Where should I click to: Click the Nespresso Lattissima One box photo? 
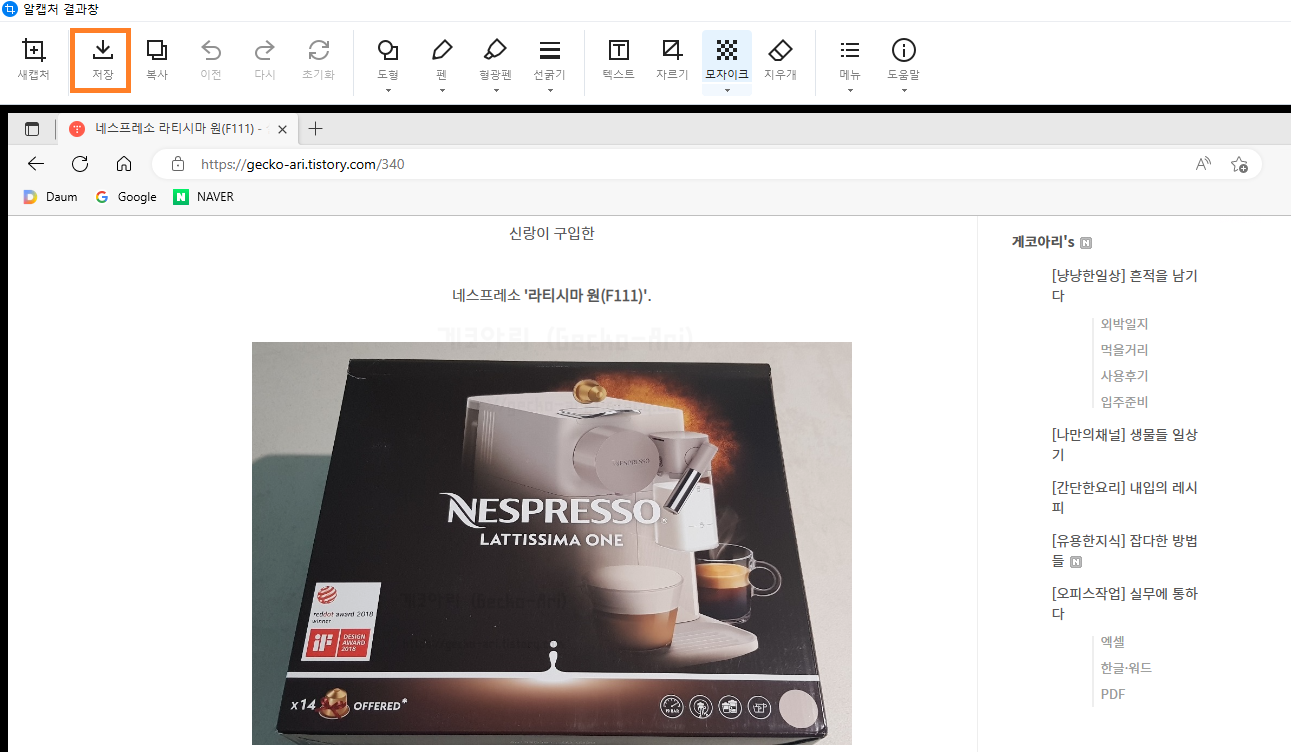pos(551,543)
